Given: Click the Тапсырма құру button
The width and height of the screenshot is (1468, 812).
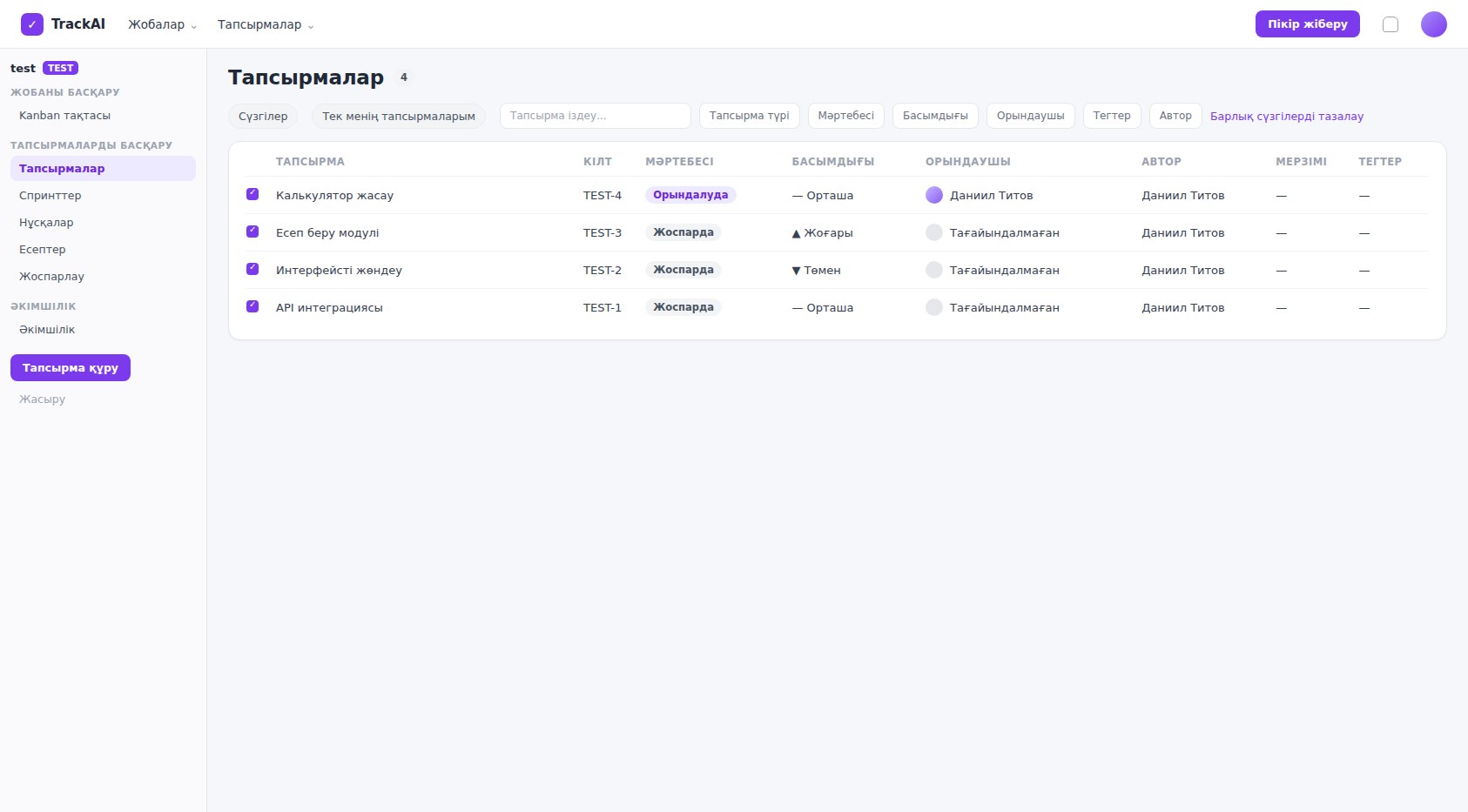Looking at the screenshot, I should coord(71,368).
